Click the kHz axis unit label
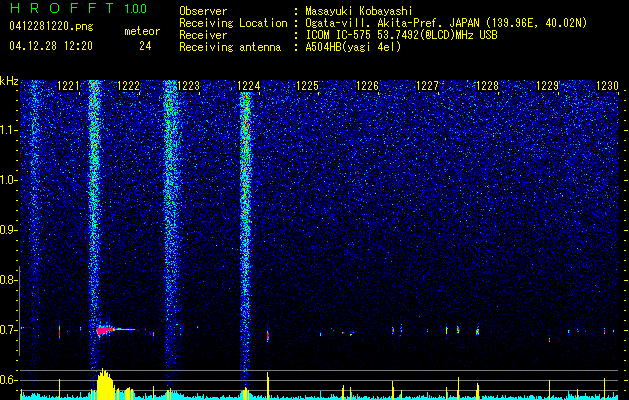This screenshot has height=400, width=629. (9, 81)
